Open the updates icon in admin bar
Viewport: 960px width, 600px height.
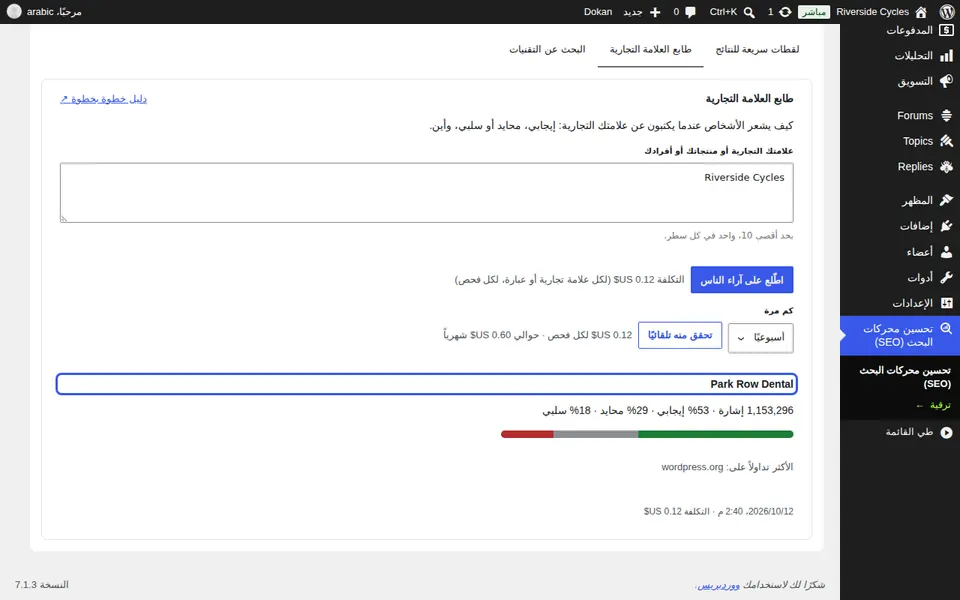point(784,12)
